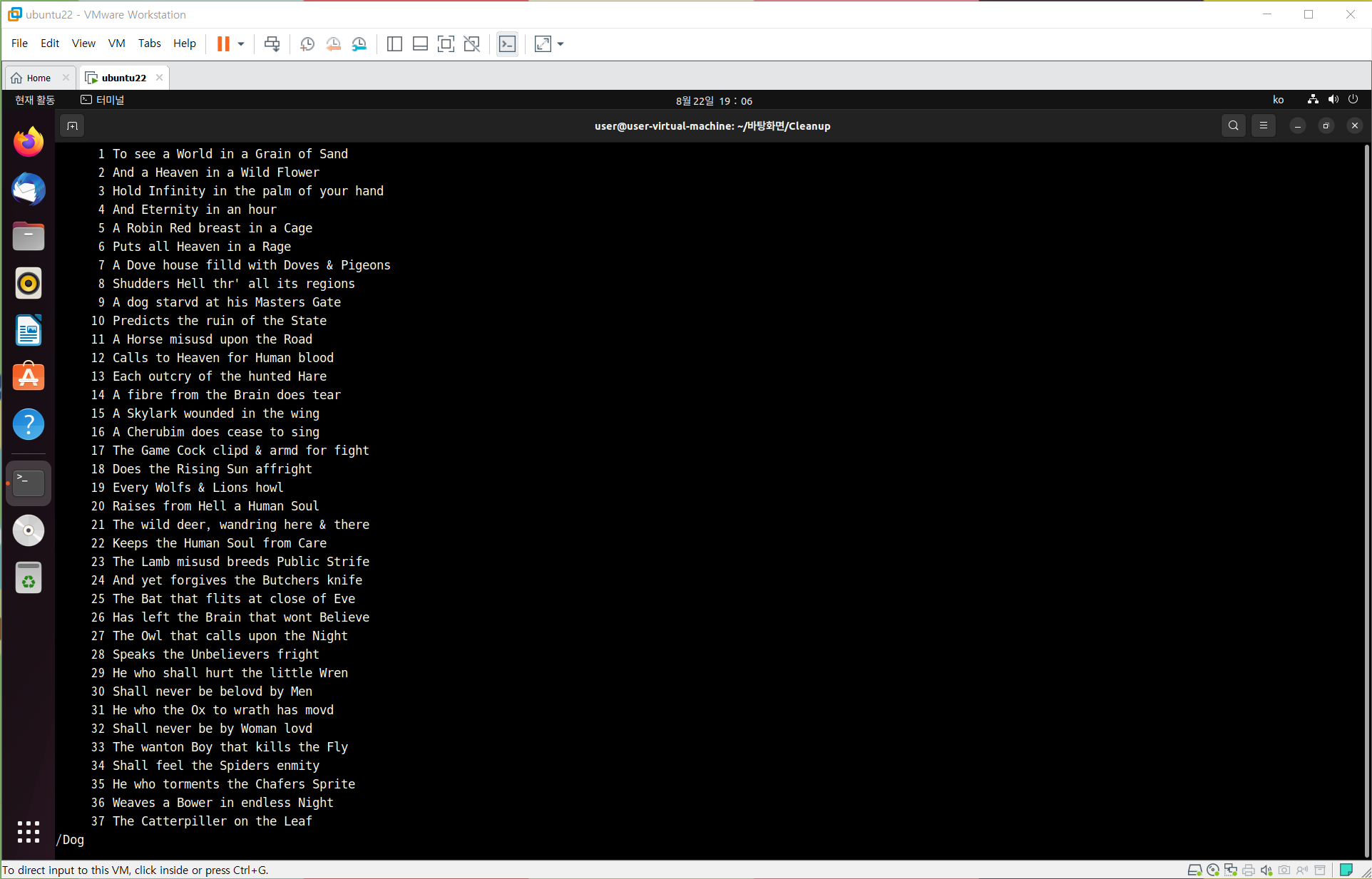This screenshot has width=1372, height=879.
Task: Open the VMware console view icon
Action: (x=507, y=44)
